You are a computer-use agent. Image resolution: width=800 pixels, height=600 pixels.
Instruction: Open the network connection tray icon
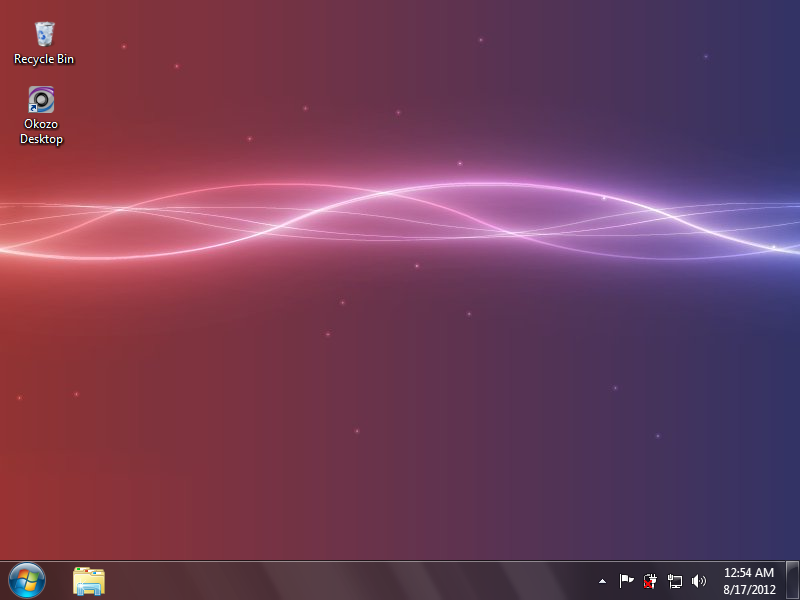point(674,581)
